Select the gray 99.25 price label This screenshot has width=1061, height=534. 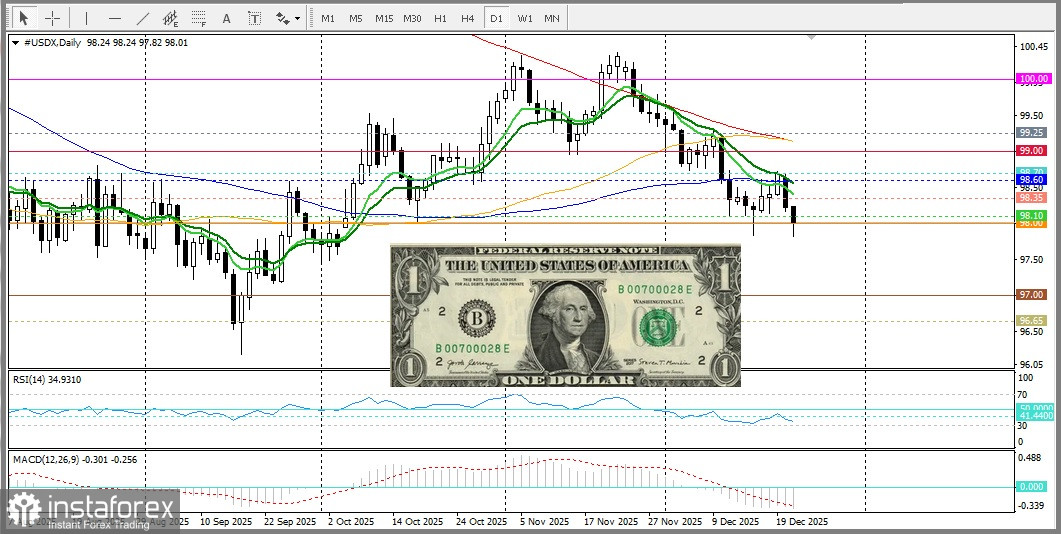point(1033,133)
